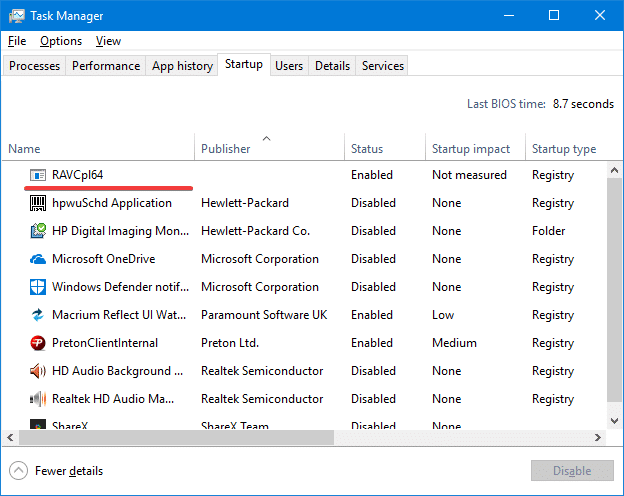Screen dimensions: 624x496
Task: Click the vertical scrollbar up arrow
Action: 614,170
